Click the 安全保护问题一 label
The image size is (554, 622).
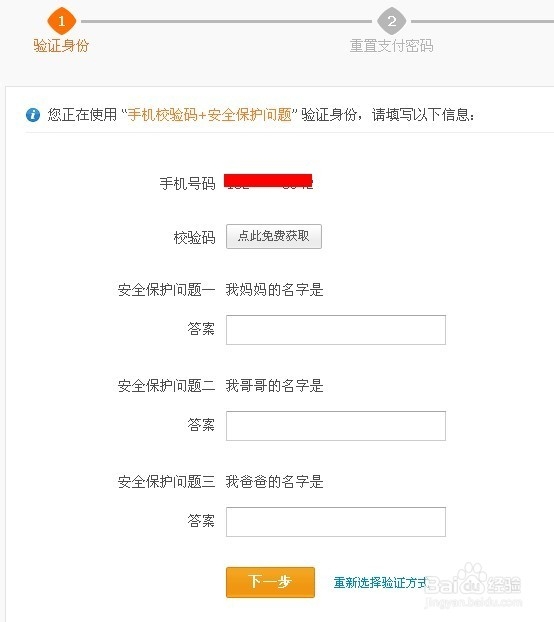pos(167,290)
